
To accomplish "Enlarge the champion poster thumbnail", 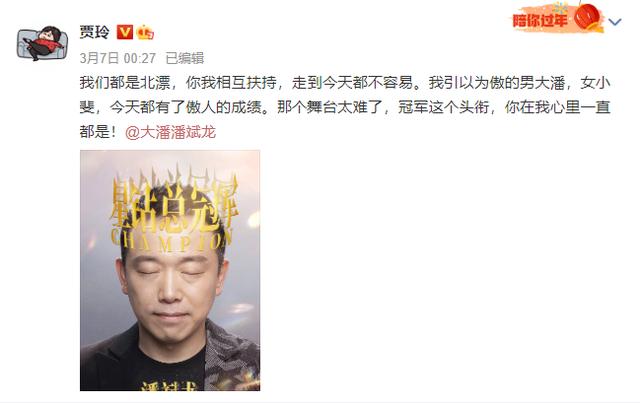I will coord(170,270).
